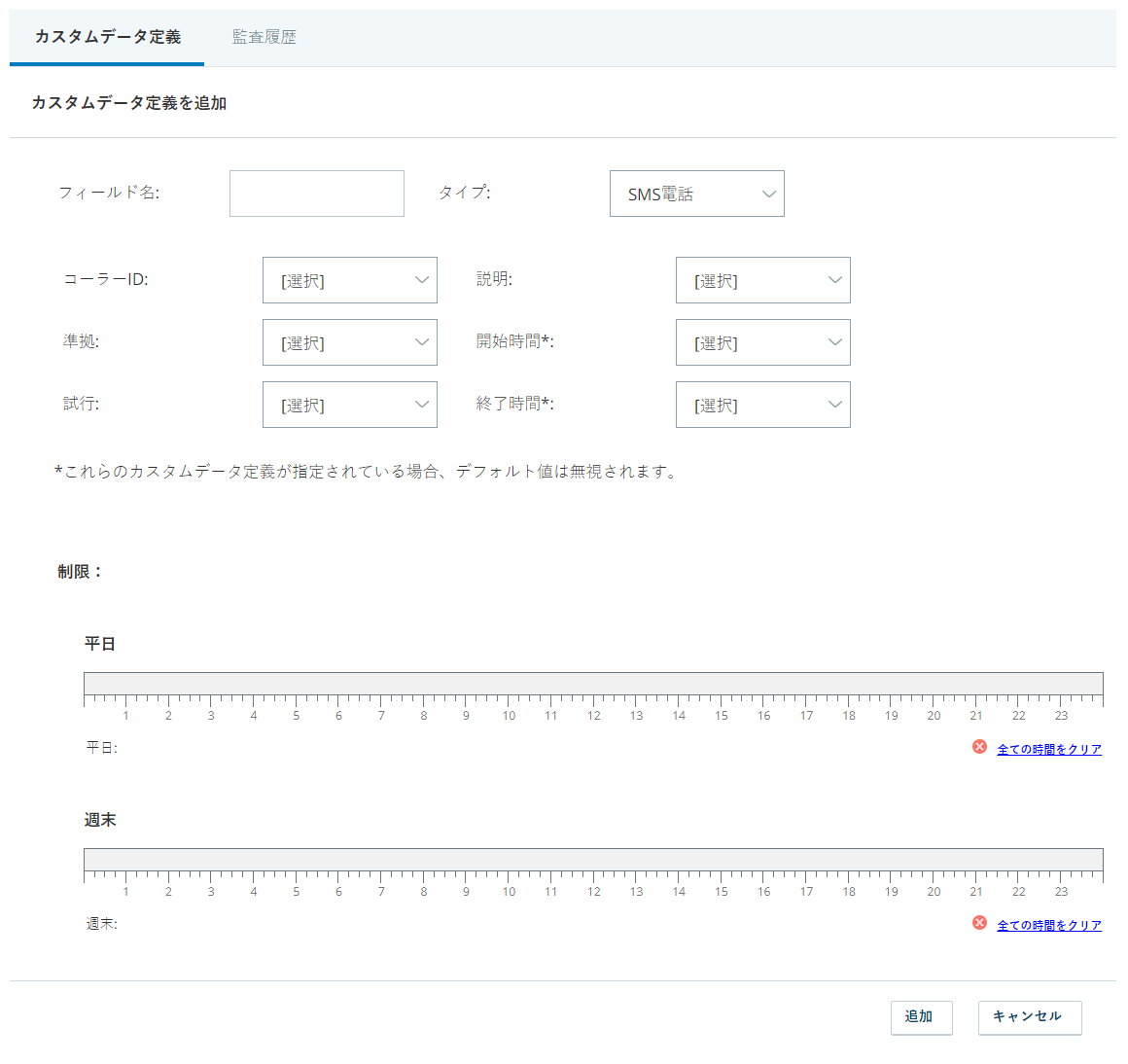Switch to the カスタムデータ定義 tab
This screenshot has height=1064, width=1128.
coord(107,37)
